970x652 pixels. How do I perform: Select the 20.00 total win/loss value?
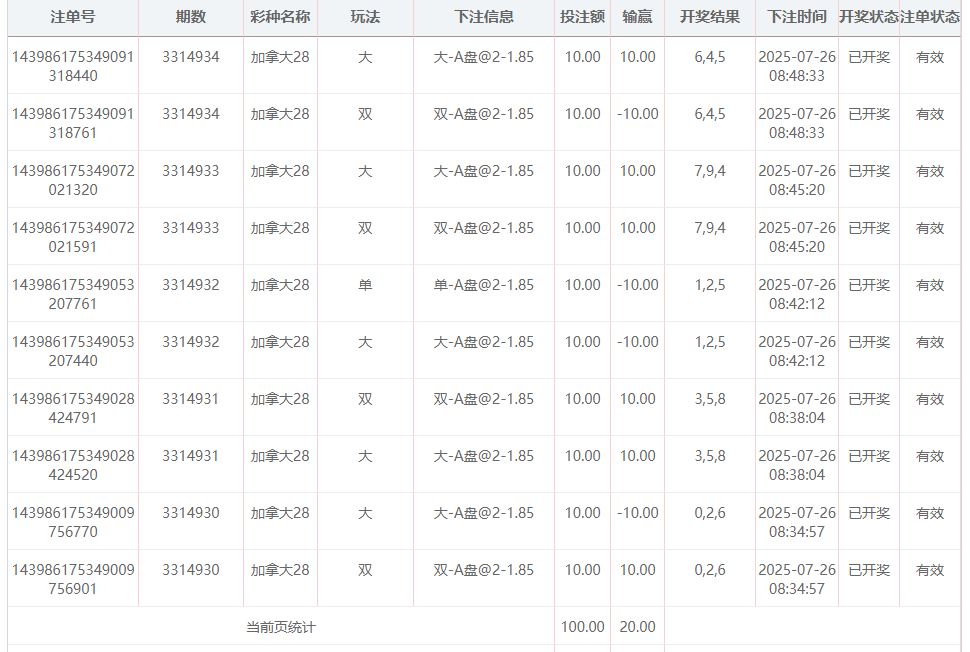point(637,627)
